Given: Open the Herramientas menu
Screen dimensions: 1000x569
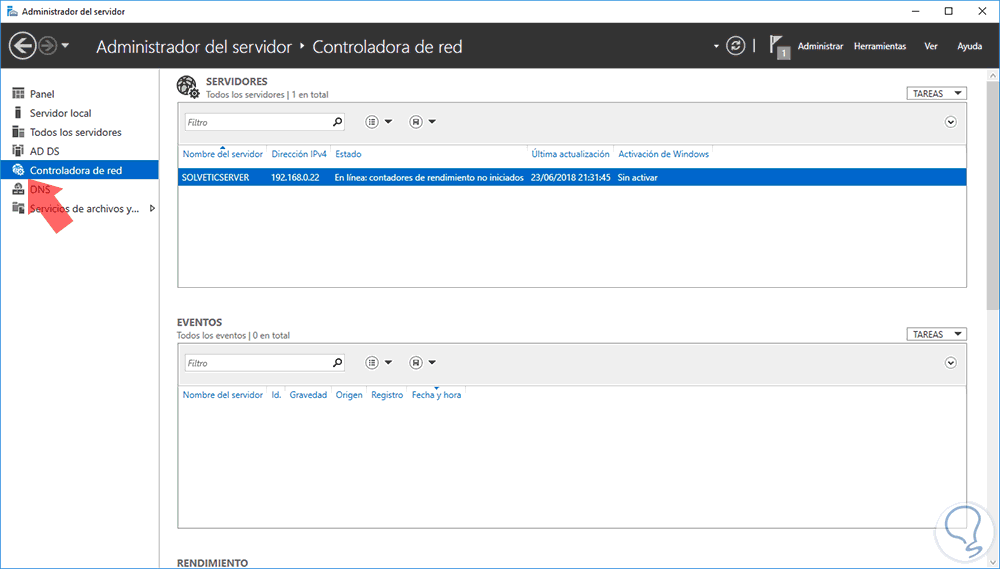Looking at the screenshot, I should (x=880, y=46).
